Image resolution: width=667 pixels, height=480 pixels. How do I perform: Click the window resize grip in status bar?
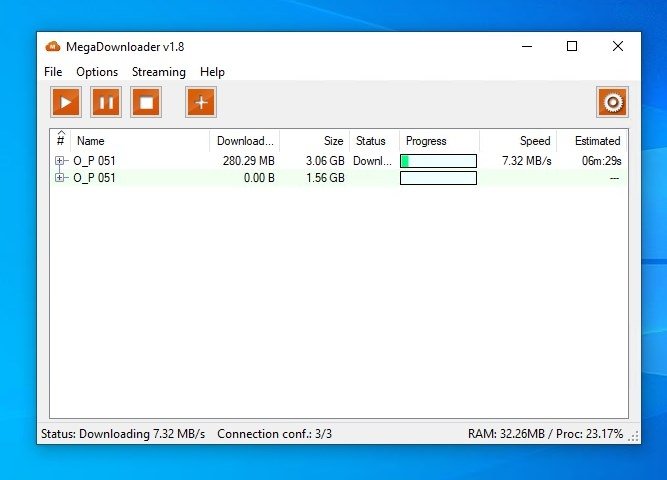[x=634, y=437]
